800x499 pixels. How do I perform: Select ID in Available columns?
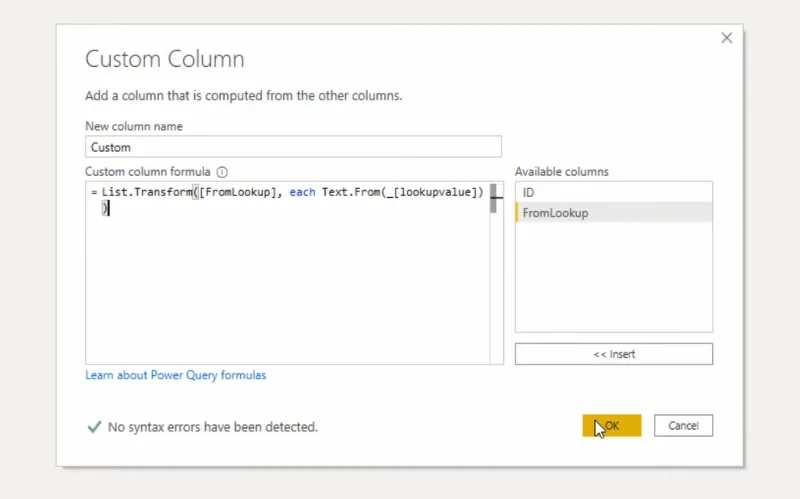pos(614,192)
